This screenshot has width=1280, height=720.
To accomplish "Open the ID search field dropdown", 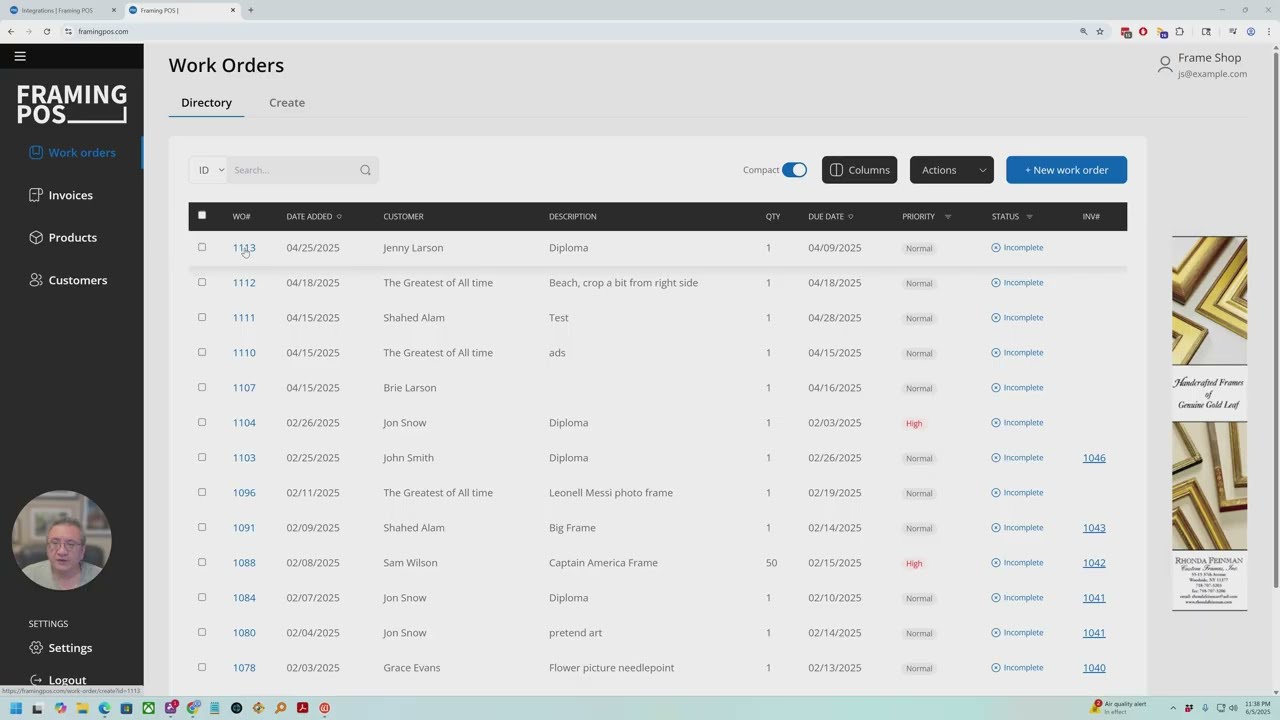I will pyautogui.click(x=208, y=170).
